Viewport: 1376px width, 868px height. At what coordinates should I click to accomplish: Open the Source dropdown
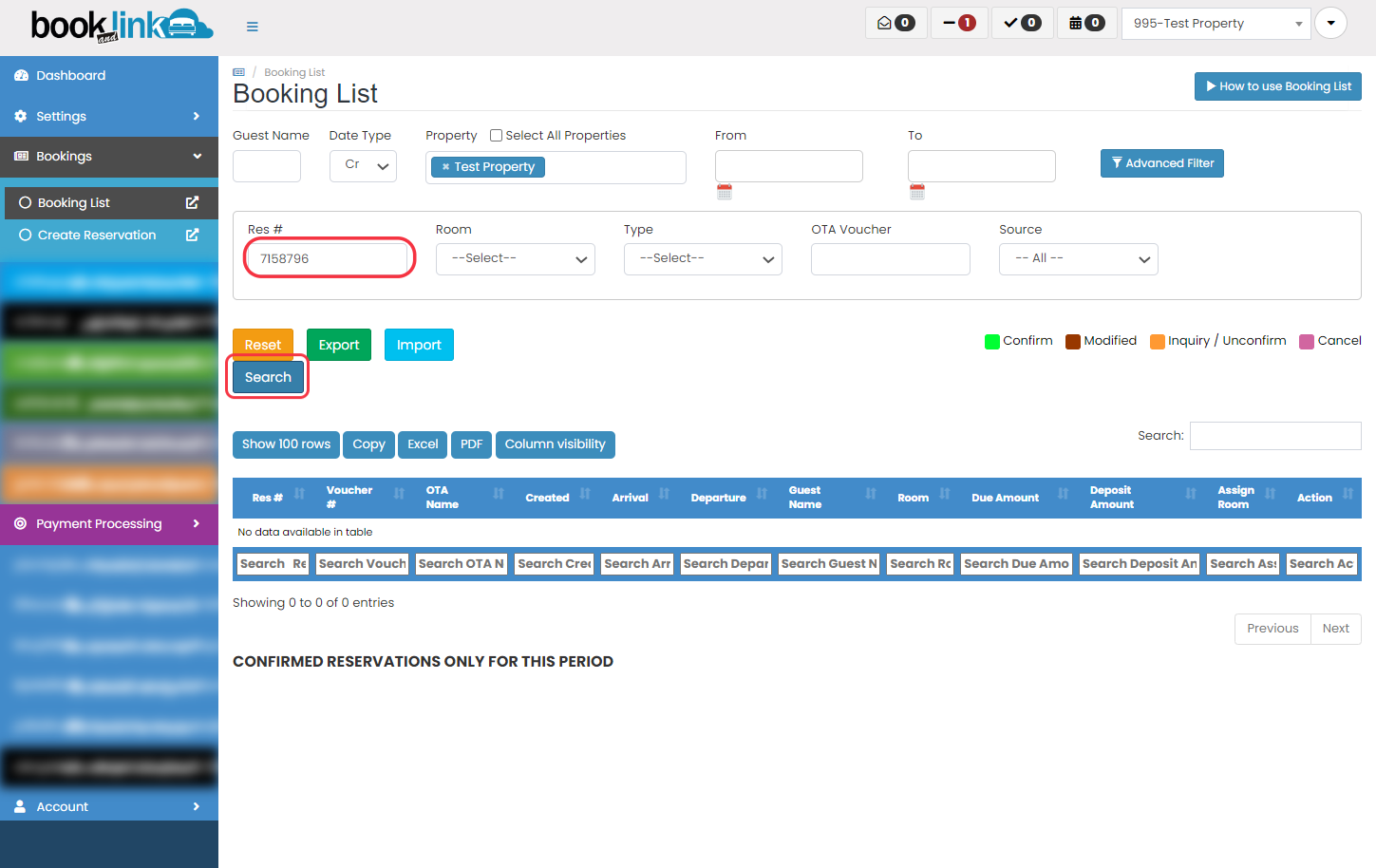(x=1079, y=259)
